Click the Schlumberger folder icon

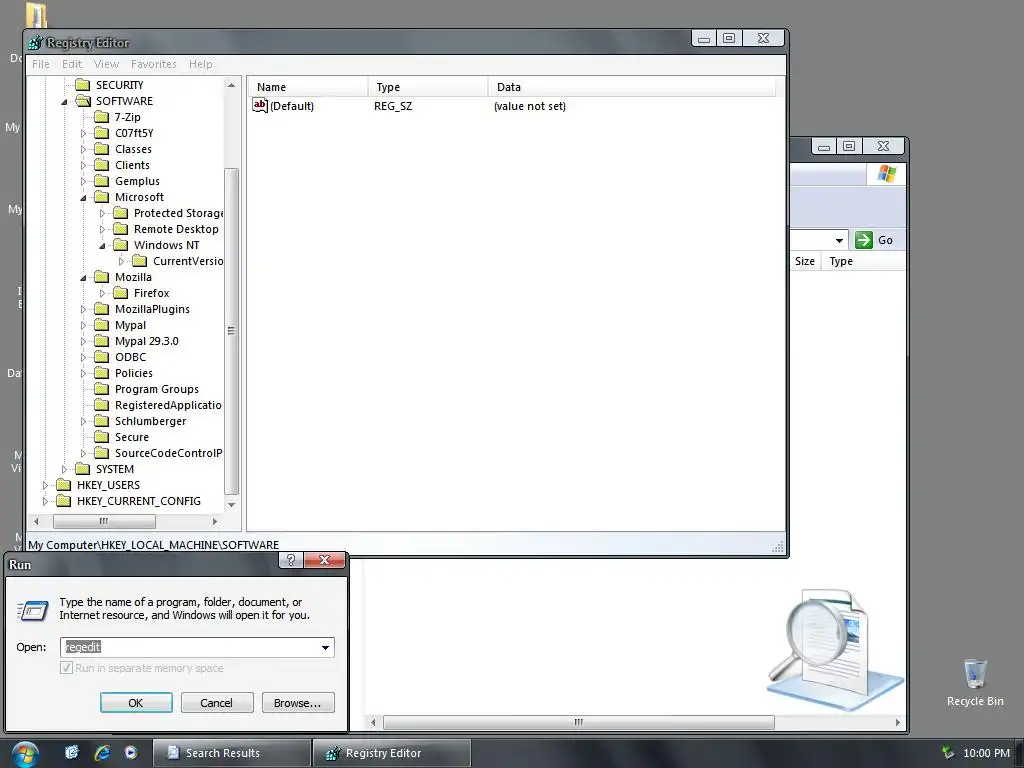click(101, 421)
